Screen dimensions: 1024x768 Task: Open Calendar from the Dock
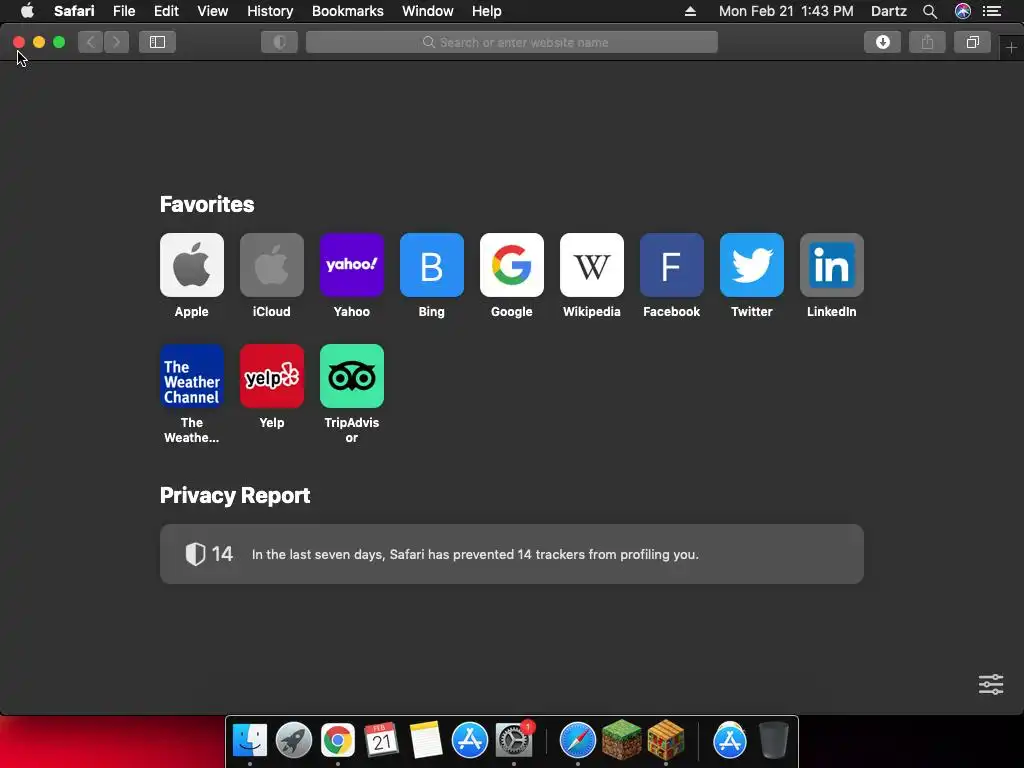click(x=381, y=741)
